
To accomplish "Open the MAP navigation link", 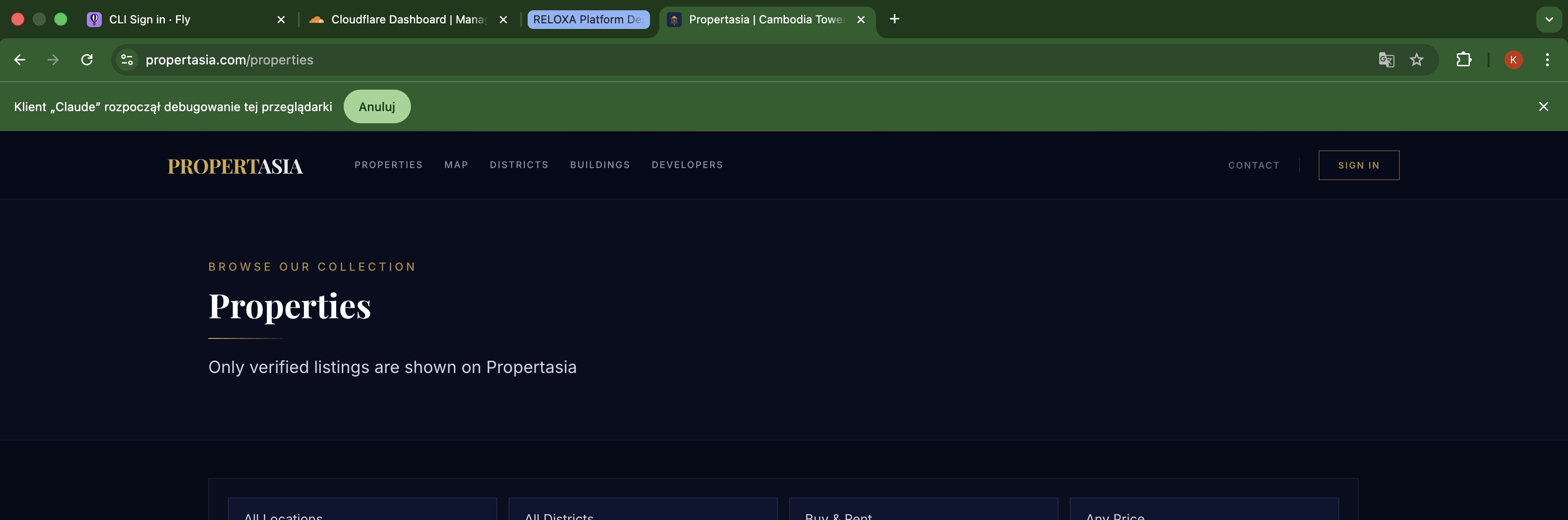I will pos(456,165).
